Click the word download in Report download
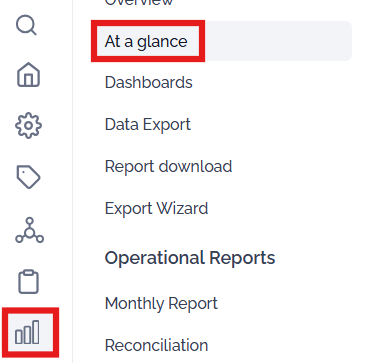This screenshot has width=367, height=363. pyautogui.click(x=195, y=166)
